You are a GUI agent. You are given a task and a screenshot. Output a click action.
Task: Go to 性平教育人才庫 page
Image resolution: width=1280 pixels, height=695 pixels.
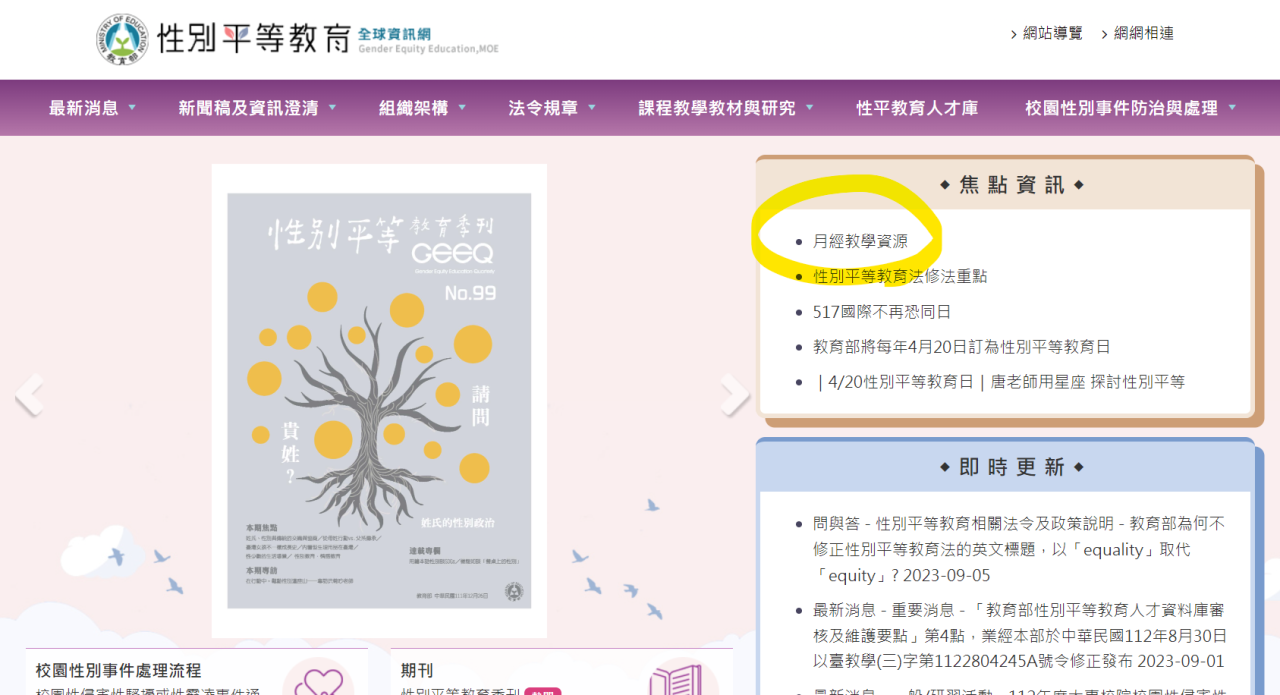tap(917, 108)
